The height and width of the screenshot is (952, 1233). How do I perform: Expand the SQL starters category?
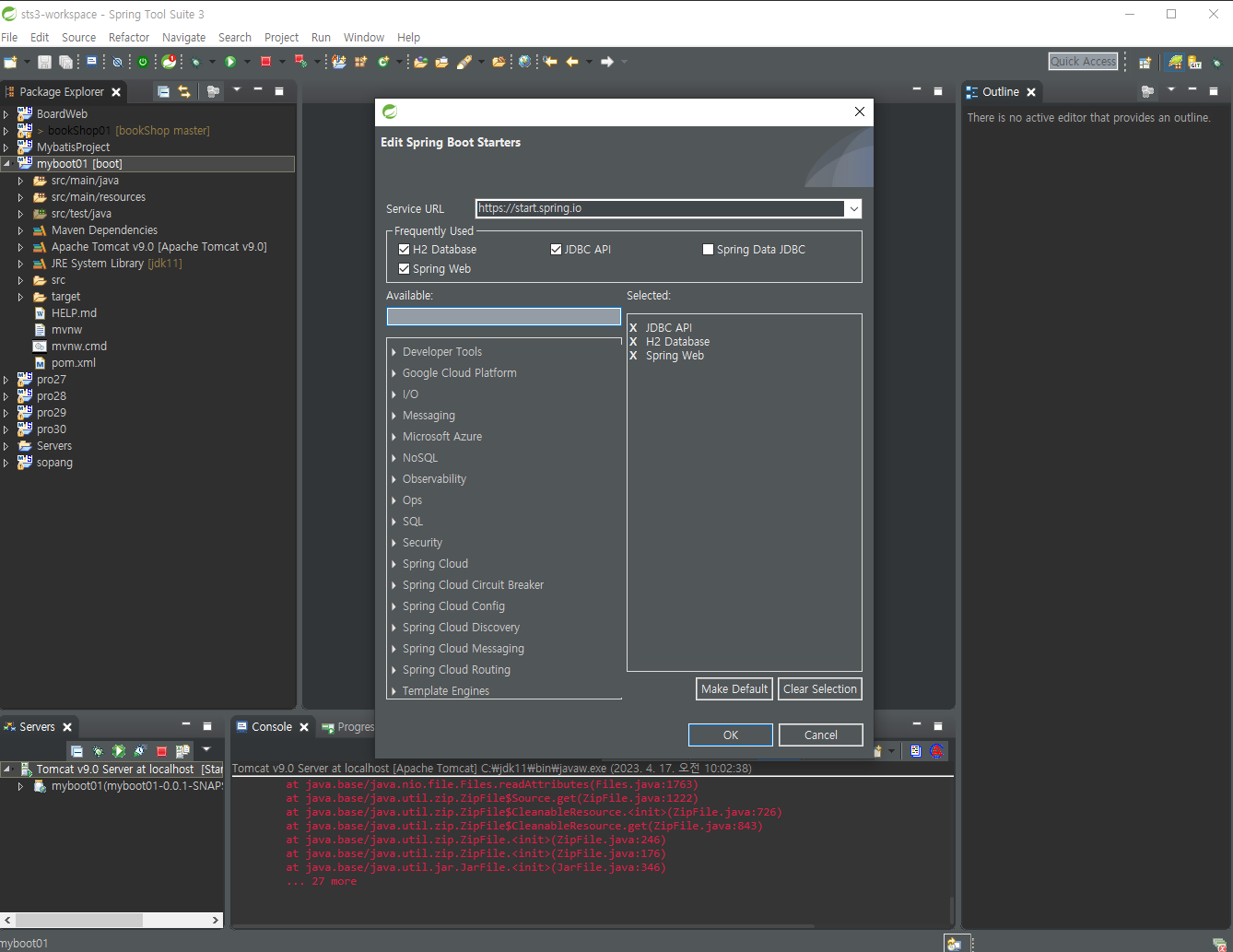tap(393, 522)
